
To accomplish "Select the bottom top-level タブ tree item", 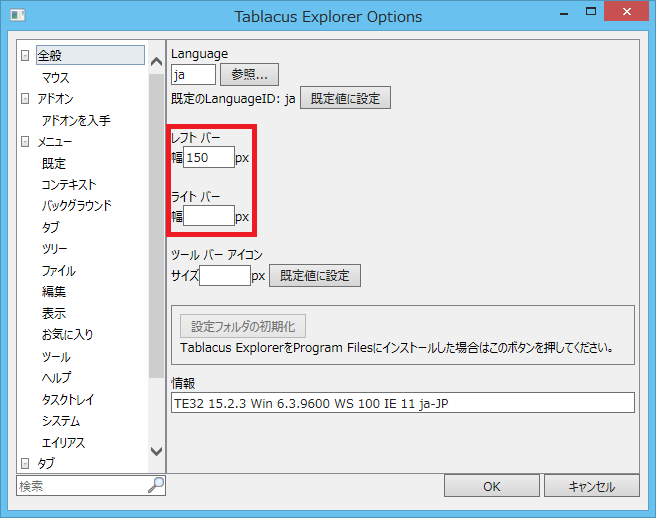I will click(46, 463).
